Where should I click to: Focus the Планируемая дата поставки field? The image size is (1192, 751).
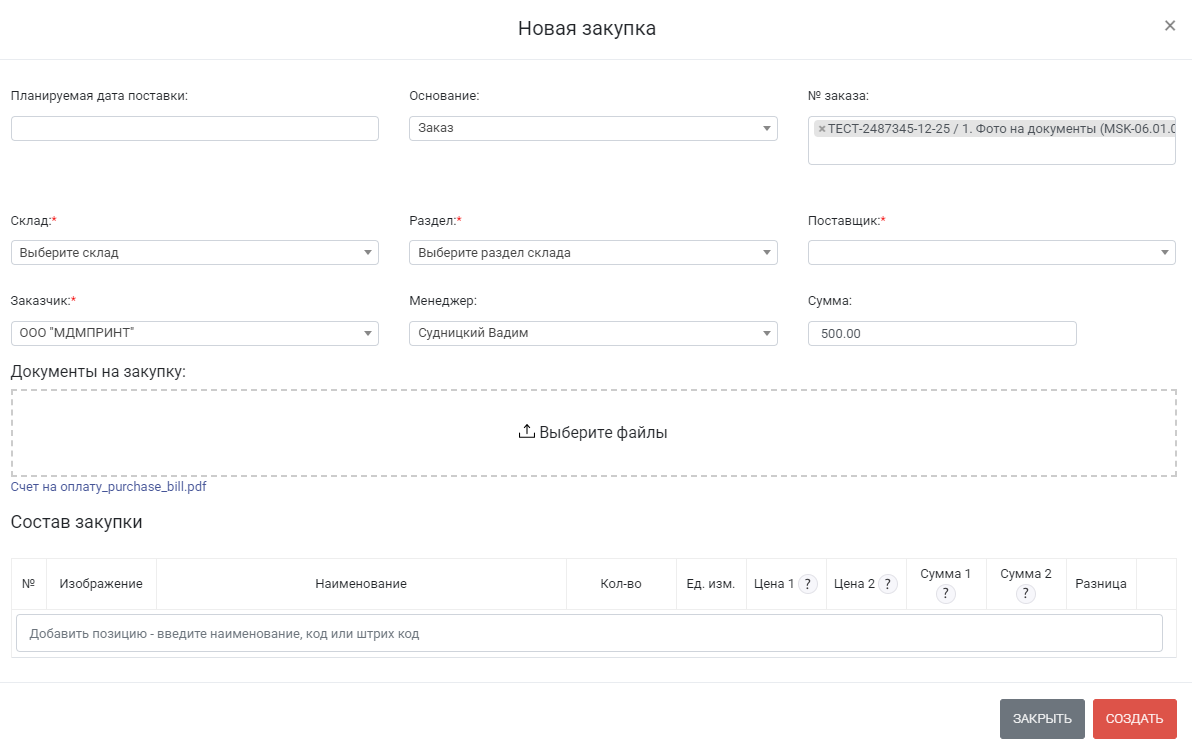(195, 128)
